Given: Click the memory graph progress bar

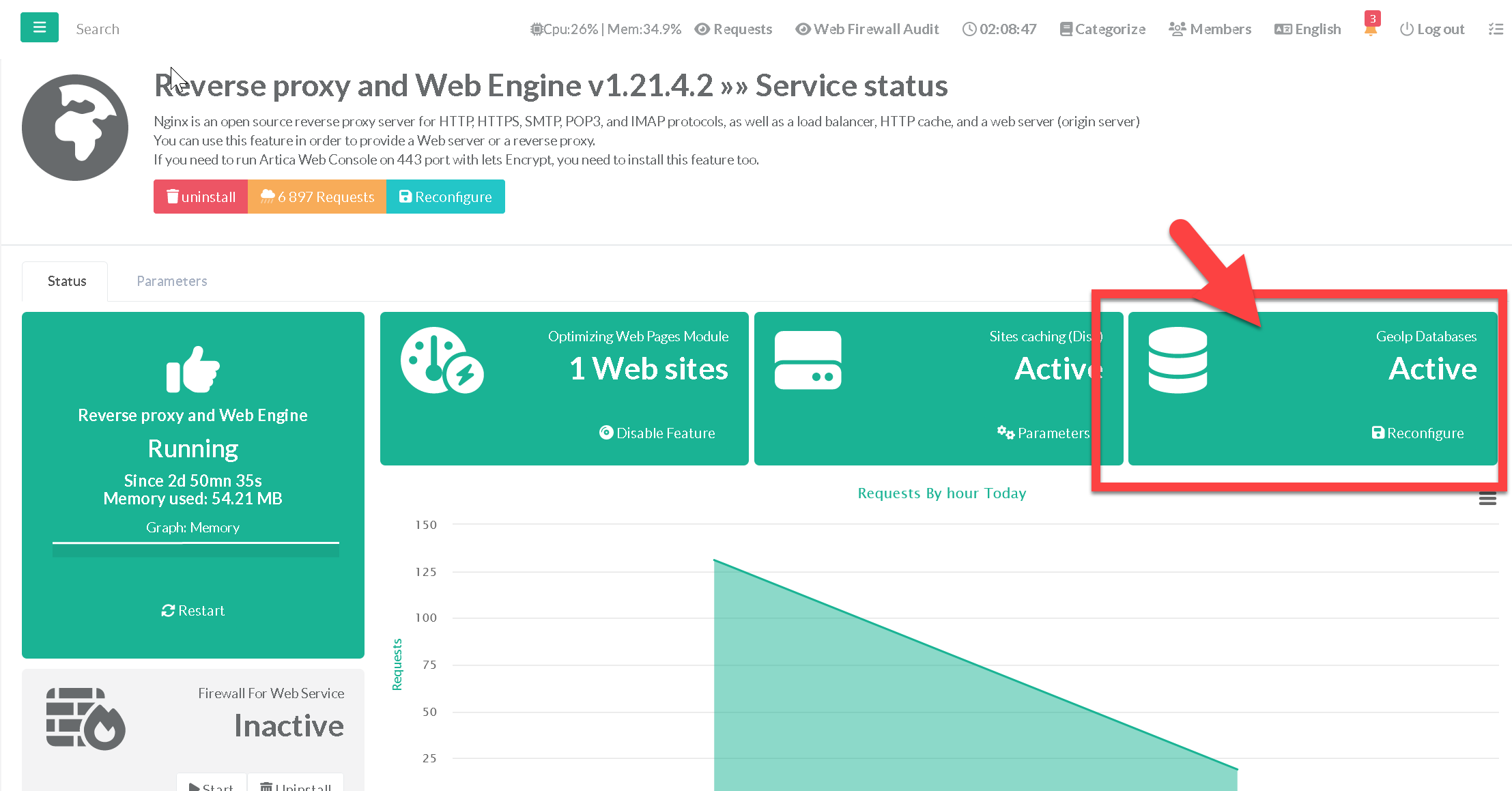Looking at the screenshot, I should coord(196,550).
